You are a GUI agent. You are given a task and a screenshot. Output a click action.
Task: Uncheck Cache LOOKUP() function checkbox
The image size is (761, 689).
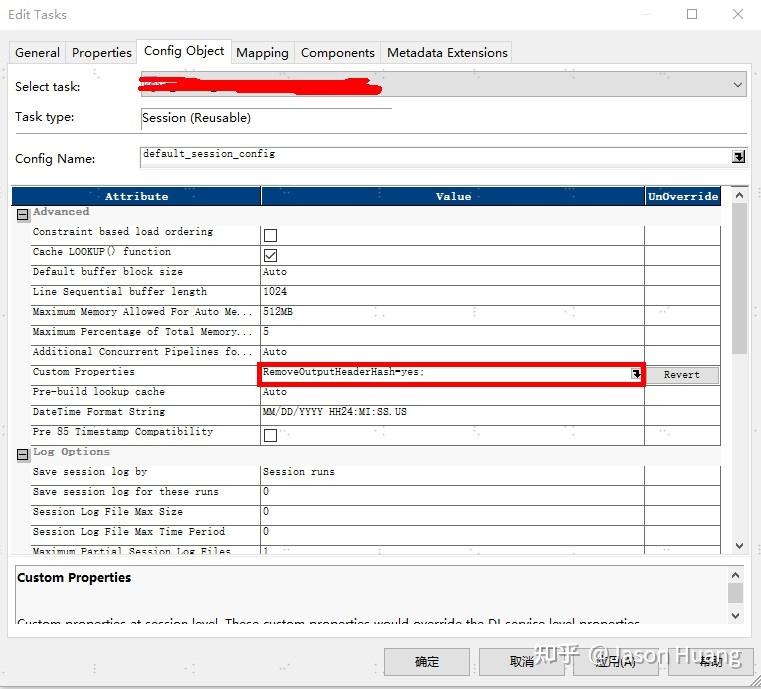click(270, 255)
